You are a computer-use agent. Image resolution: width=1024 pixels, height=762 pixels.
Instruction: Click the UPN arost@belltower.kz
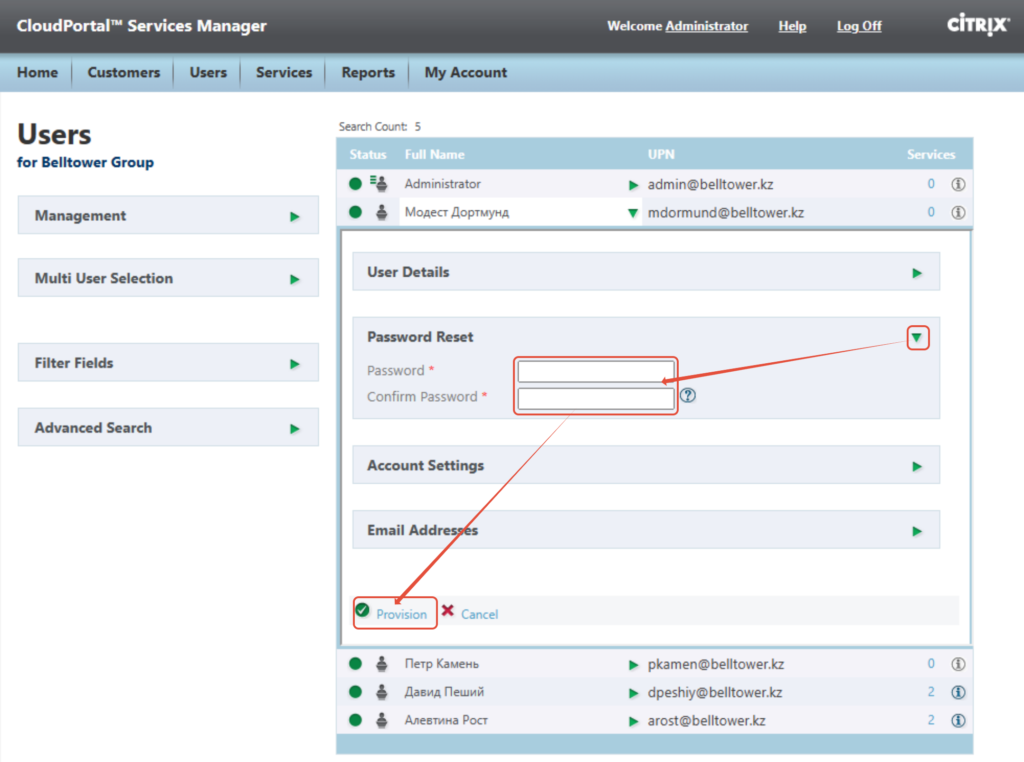tap(706, 721)
